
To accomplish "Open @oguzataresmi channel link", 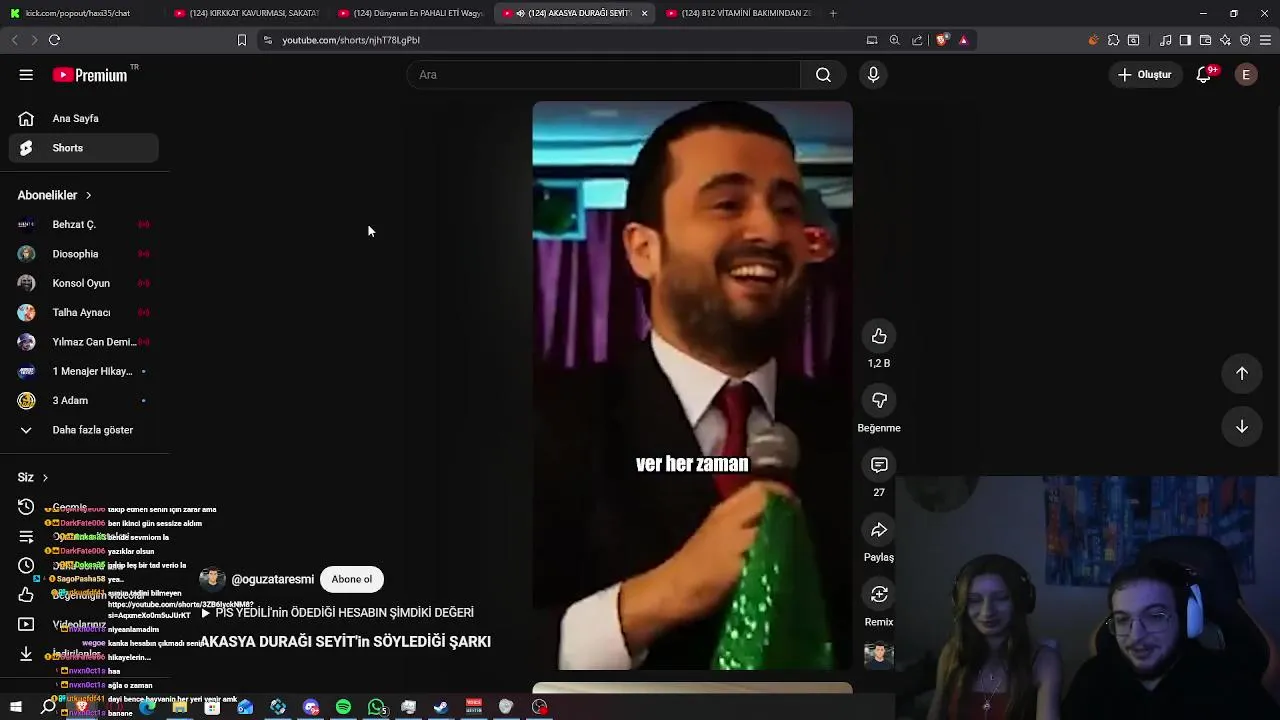I will click(x=272, y=580).
